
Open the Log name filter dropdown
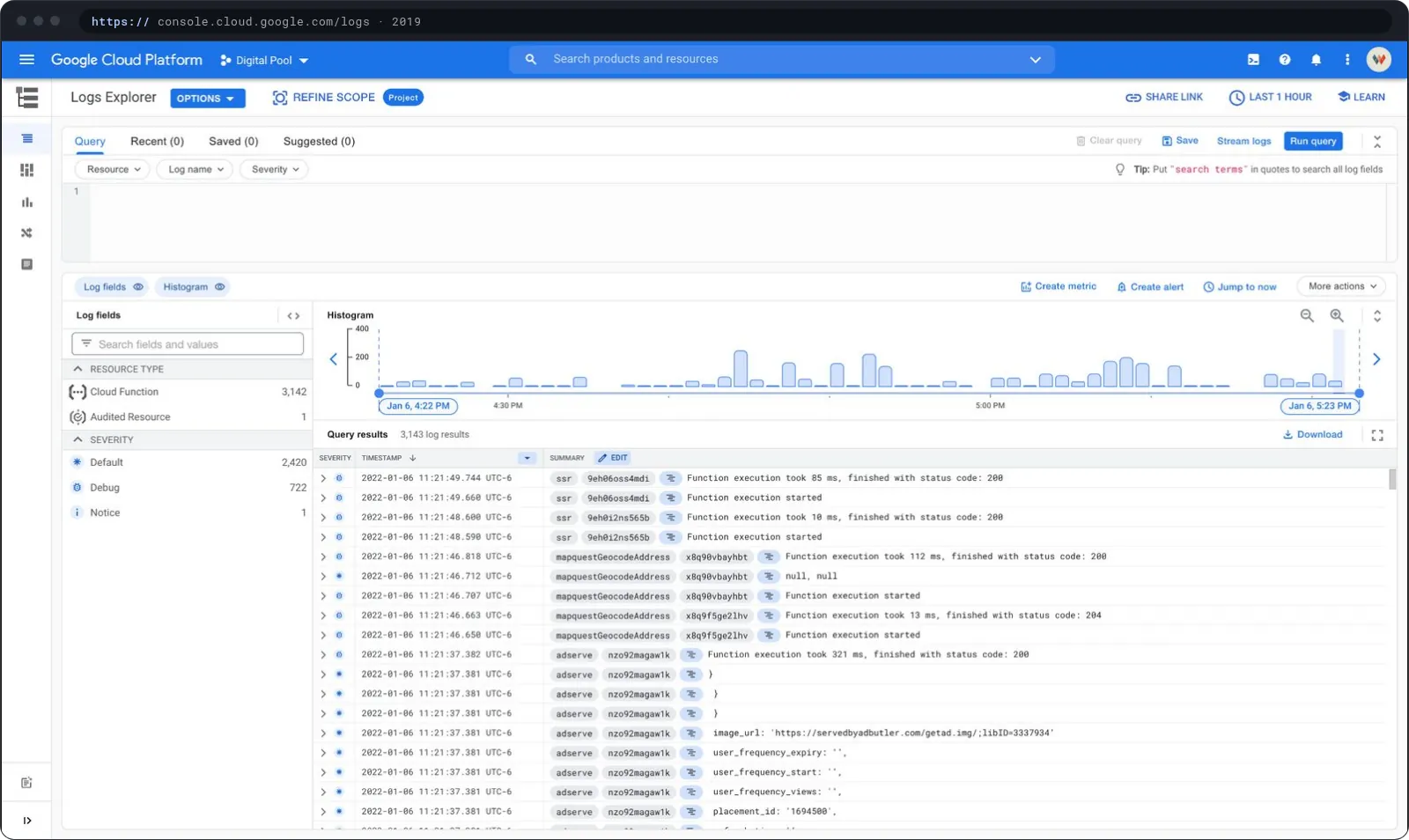pos(195,169)
